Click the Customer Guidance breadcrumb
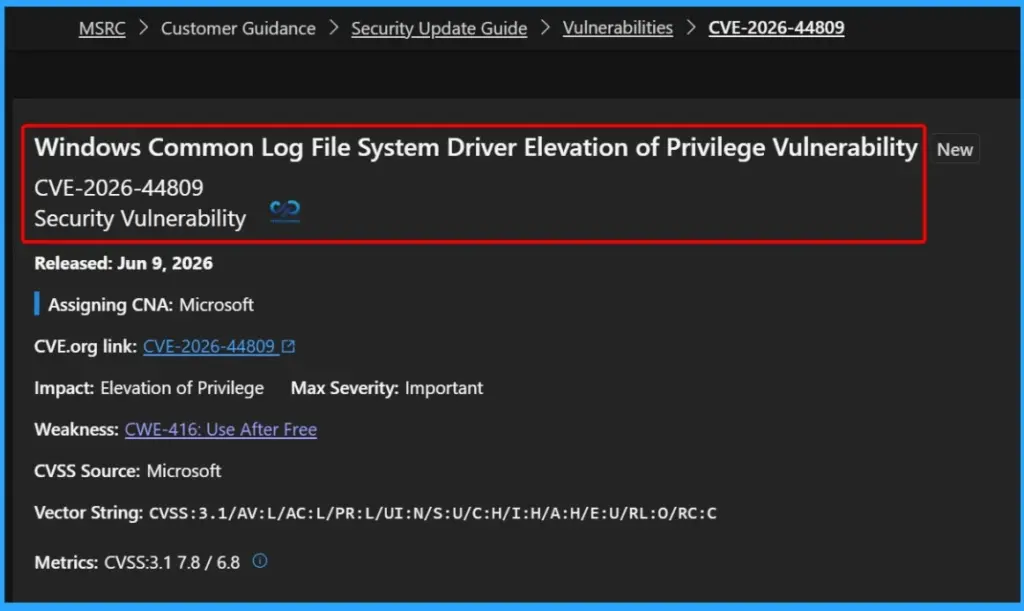The width and height of the screenshot is (1024, 611). 238,28
